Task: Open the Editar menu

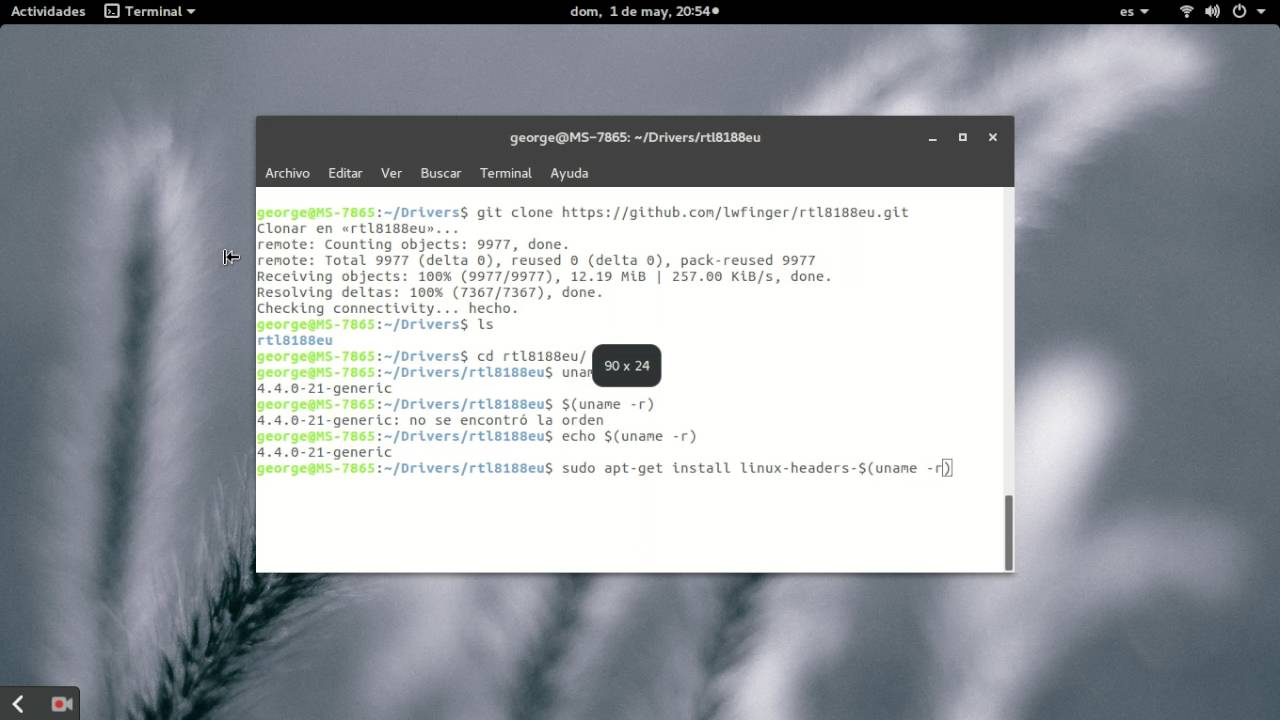Action: click(x=345, y=173)
